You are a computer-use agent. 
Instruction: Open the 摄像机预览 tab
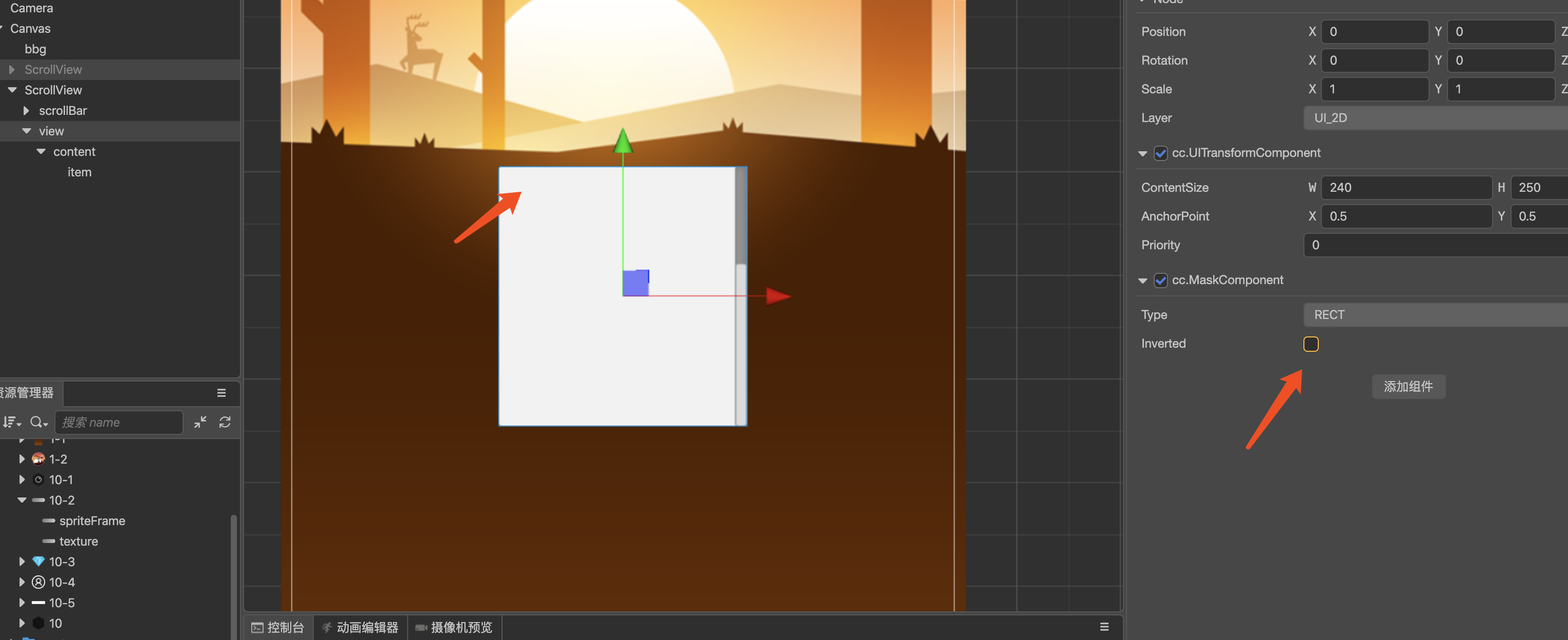click(453, 627)
